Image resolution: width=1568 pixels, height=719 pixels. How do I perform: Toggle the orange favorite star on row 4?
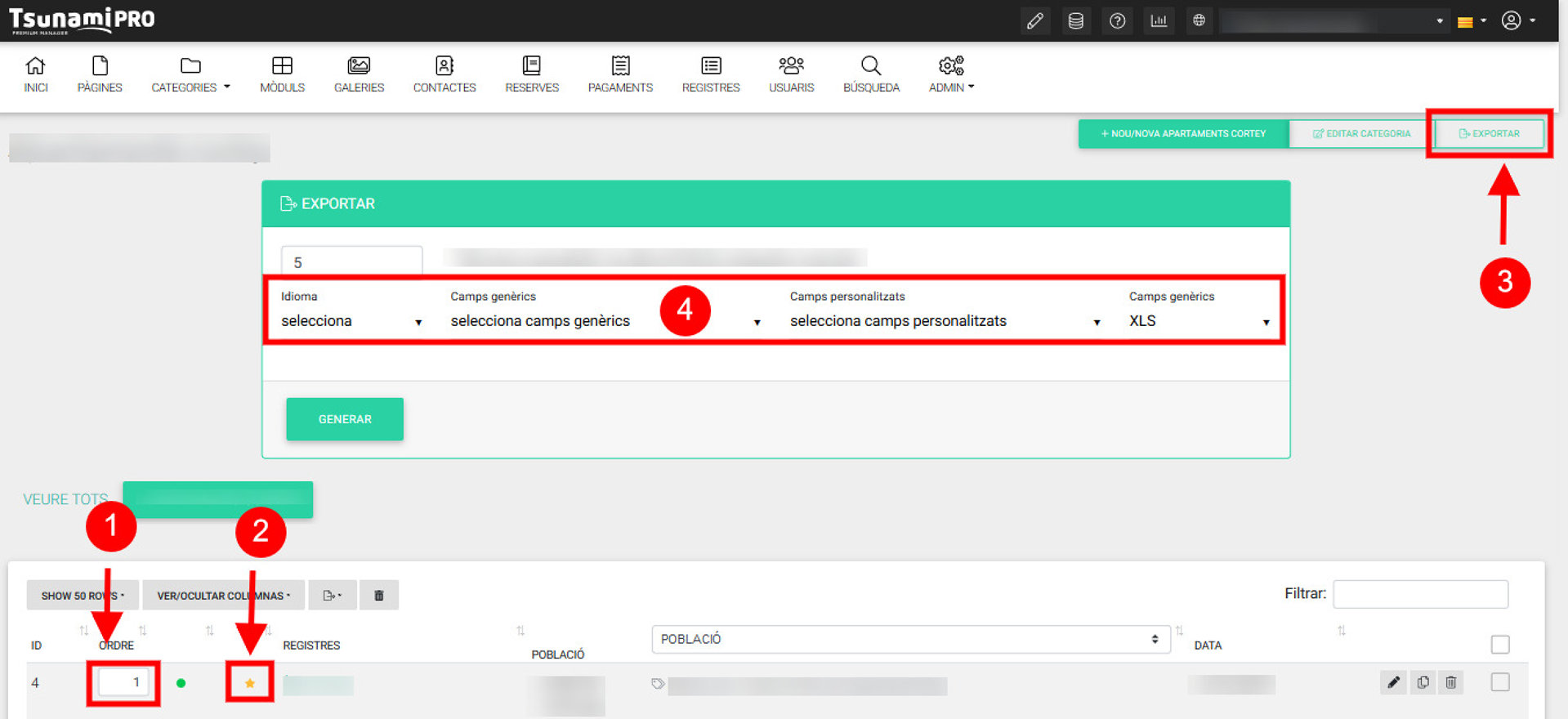[x=250, y=683]
